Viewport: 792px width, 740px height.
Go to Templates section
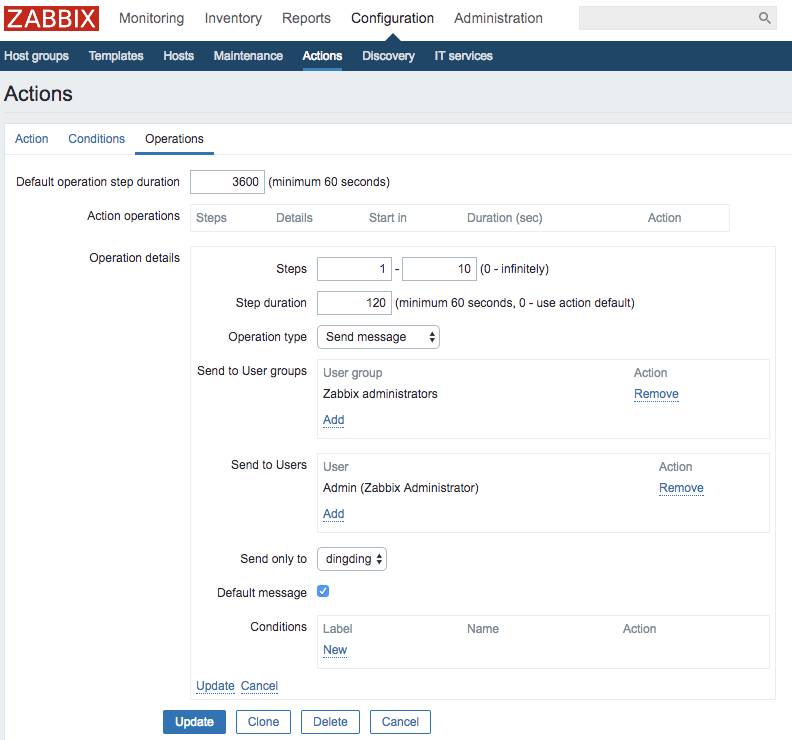pyautogui.click(x=116, y=56)
